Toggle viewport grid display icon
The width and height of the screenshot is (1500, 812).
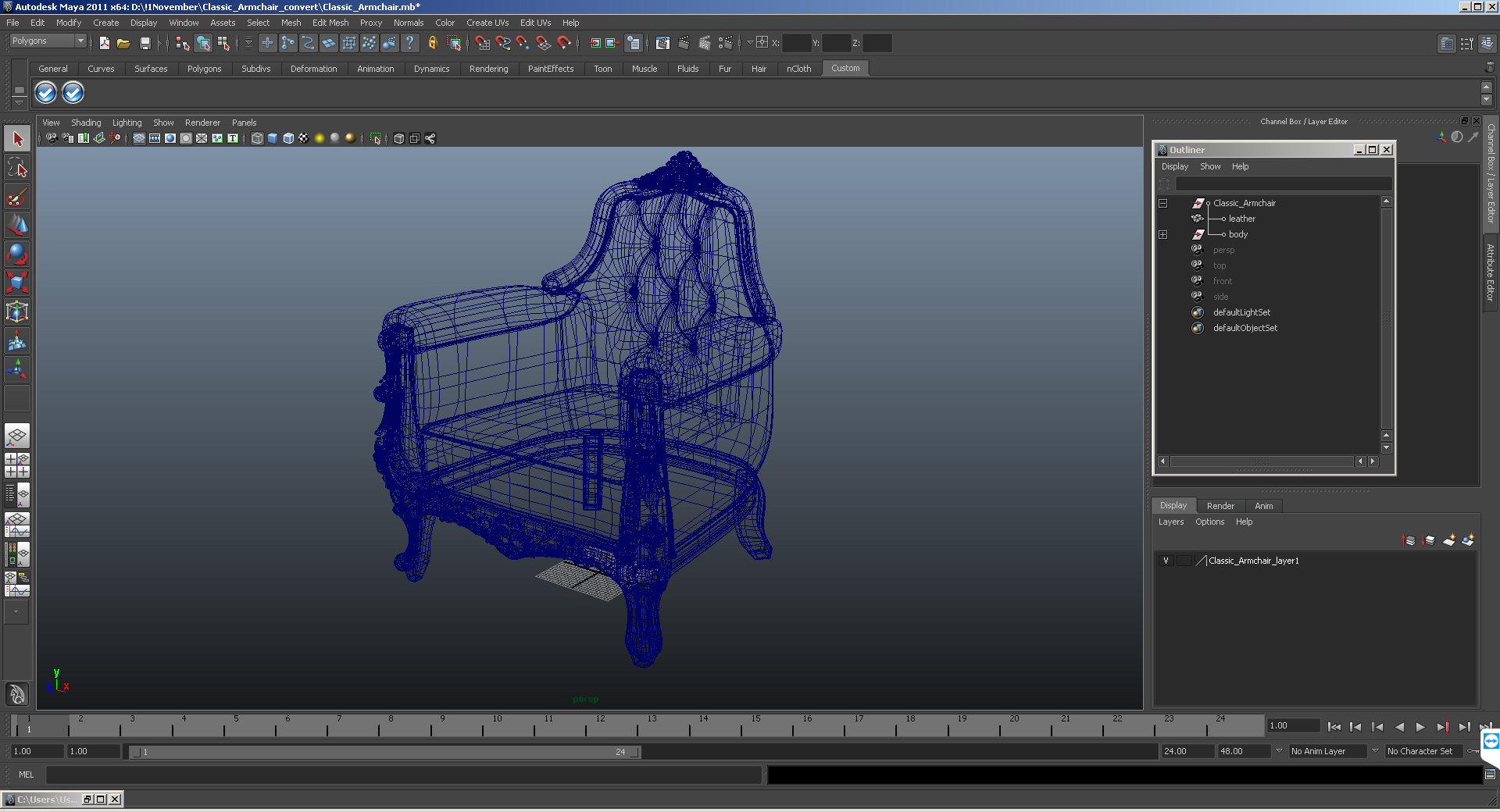(x=139, y=138)
